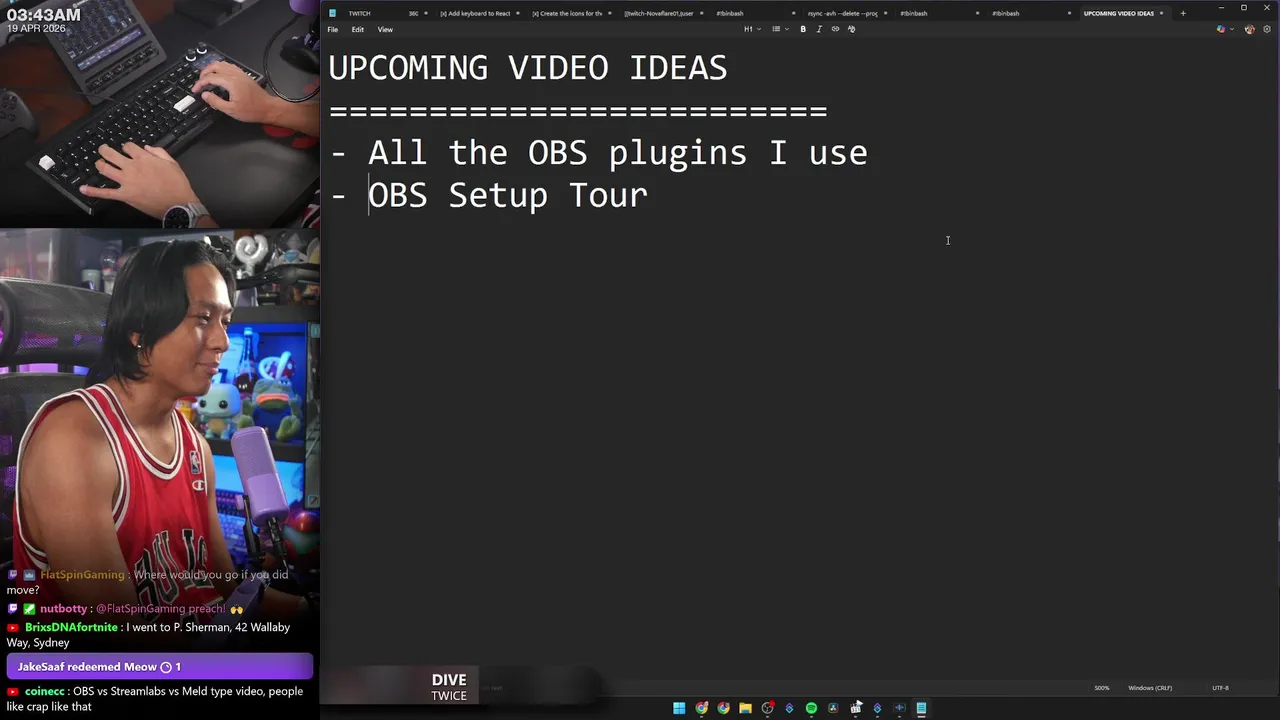Open the H1 heading style dropdown
The width and height of the screenshot is (1280, 720).
tap(752, 29)
